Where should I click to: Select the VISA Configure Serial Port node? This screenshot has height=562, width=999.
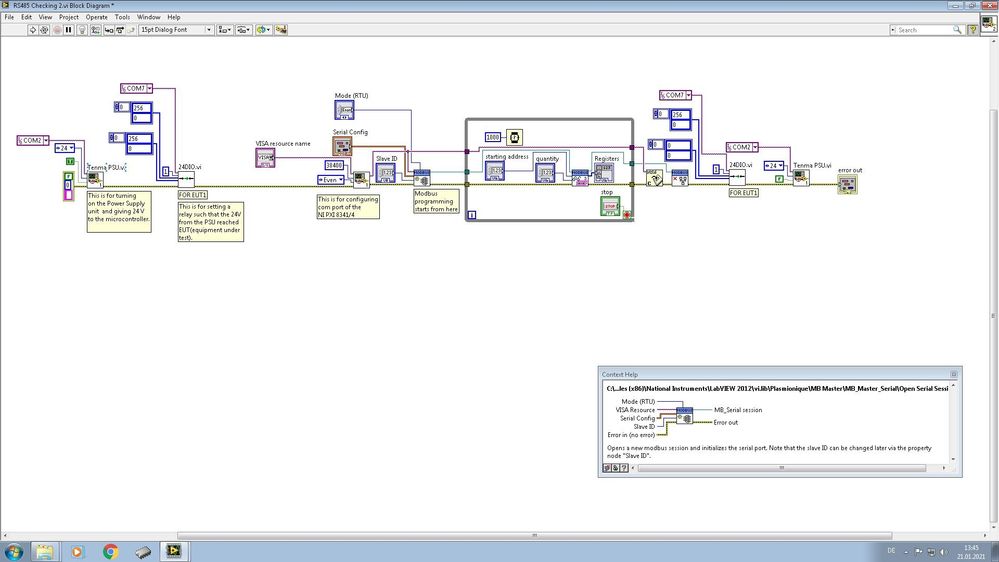click(x=361, y=180)
